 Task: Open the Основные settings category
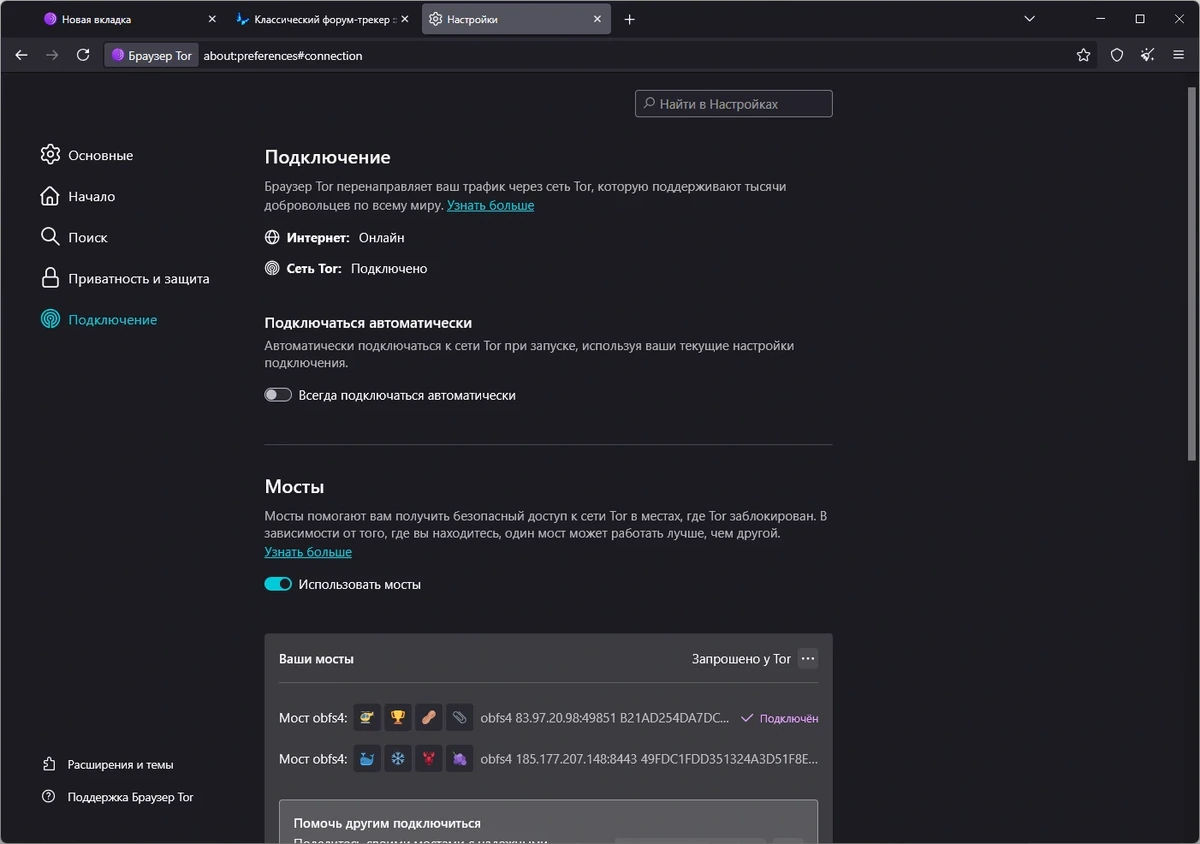pos(87,155)
